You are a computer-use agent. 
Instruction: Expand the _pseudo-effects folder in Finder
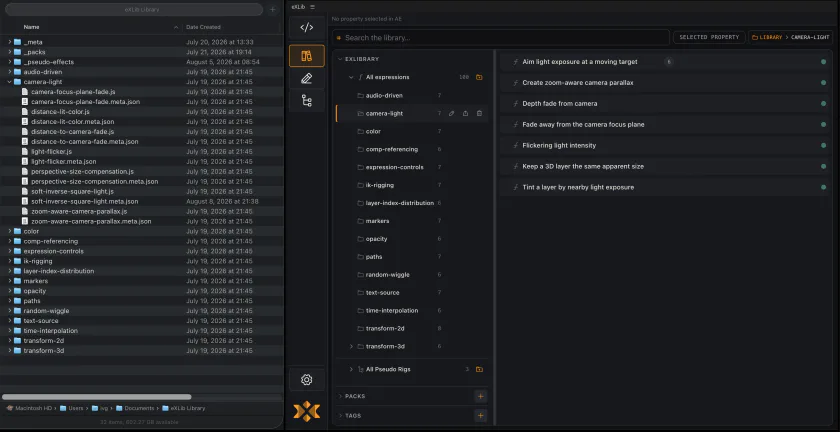coord(10,62)
